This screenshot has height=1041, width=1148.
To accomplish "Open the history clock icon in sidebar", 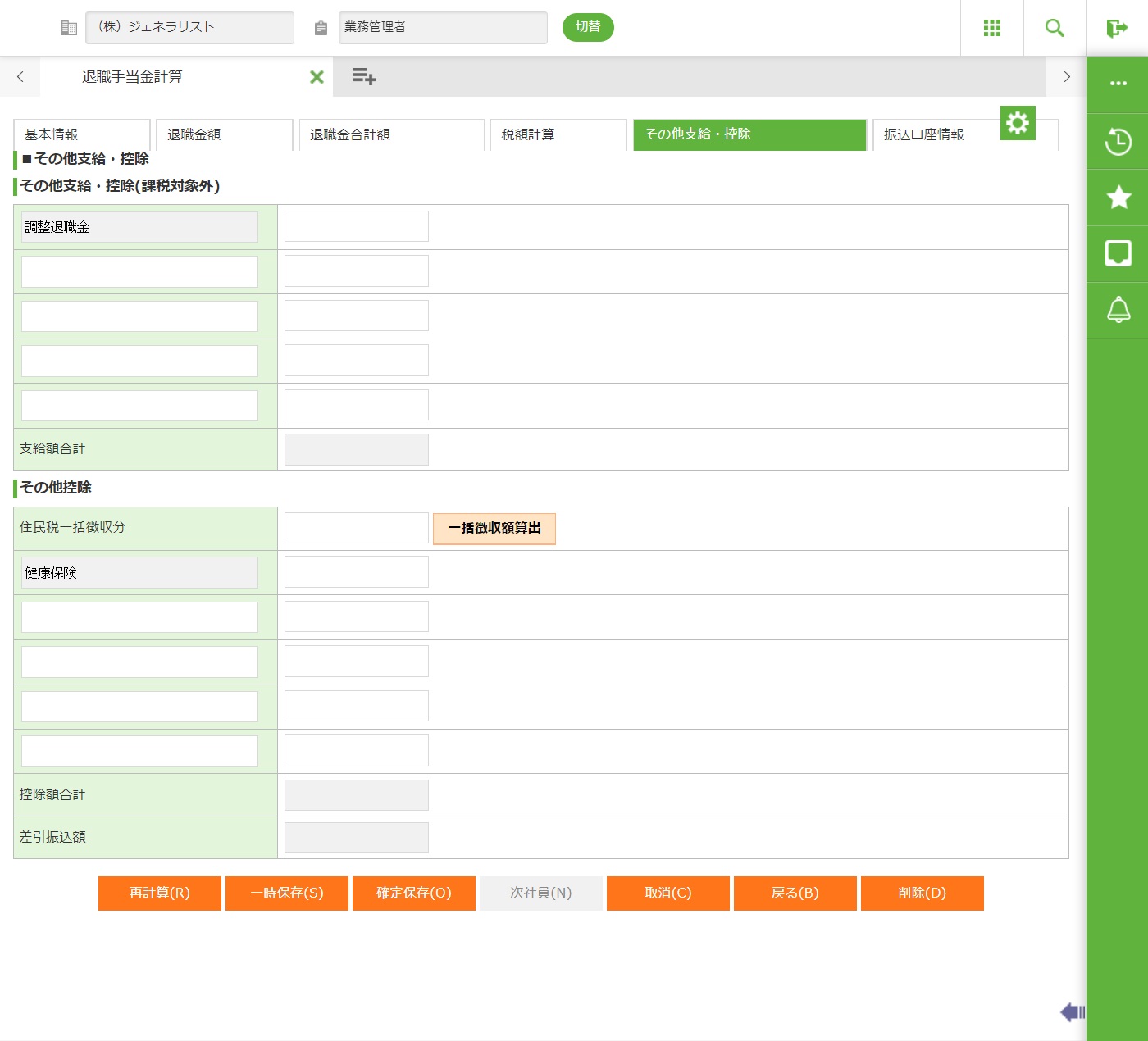I will coord(1118,141).
